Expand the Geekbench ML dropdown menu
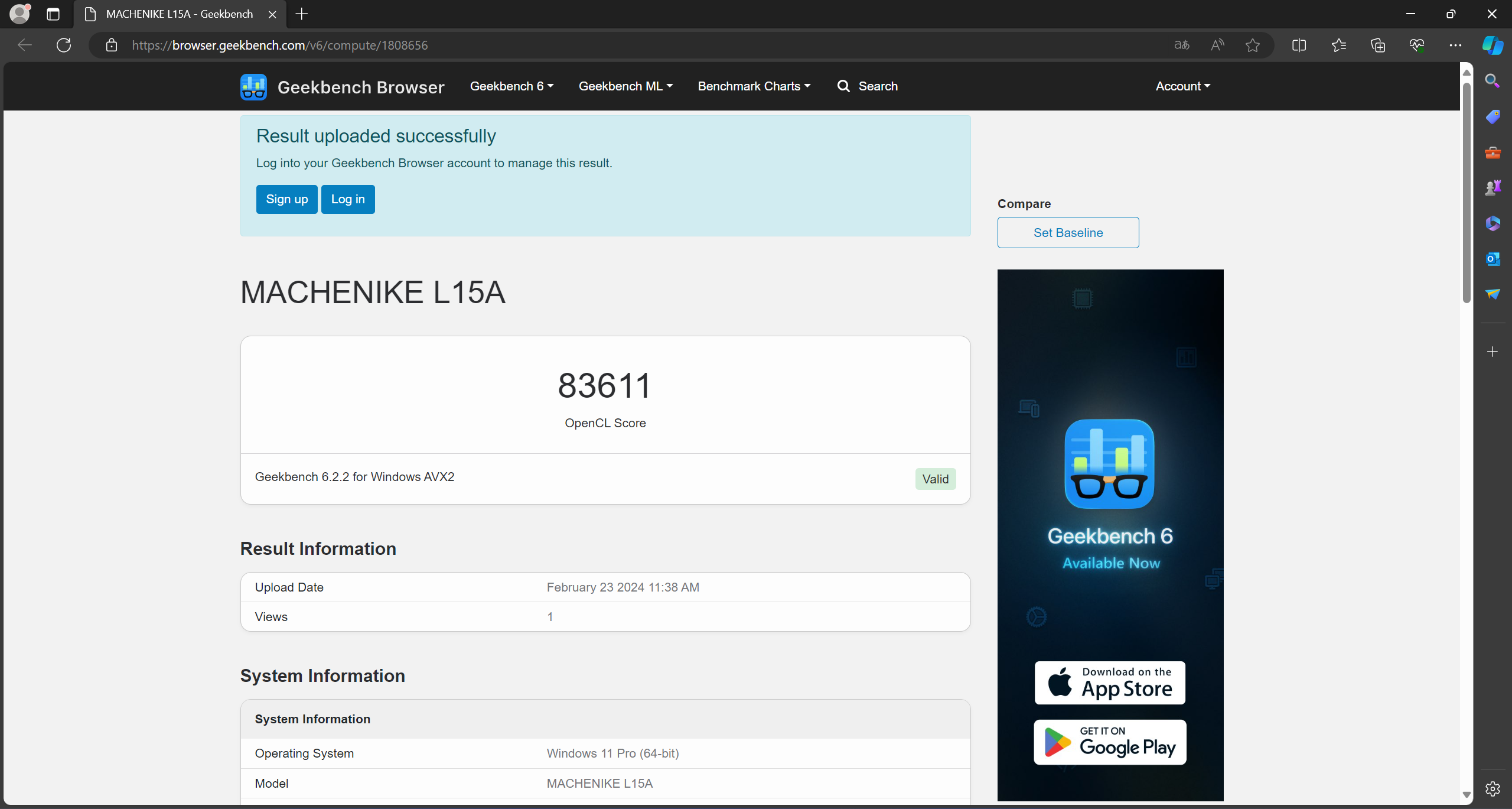This screenshot has height=809, width=1512. (625, 86)
